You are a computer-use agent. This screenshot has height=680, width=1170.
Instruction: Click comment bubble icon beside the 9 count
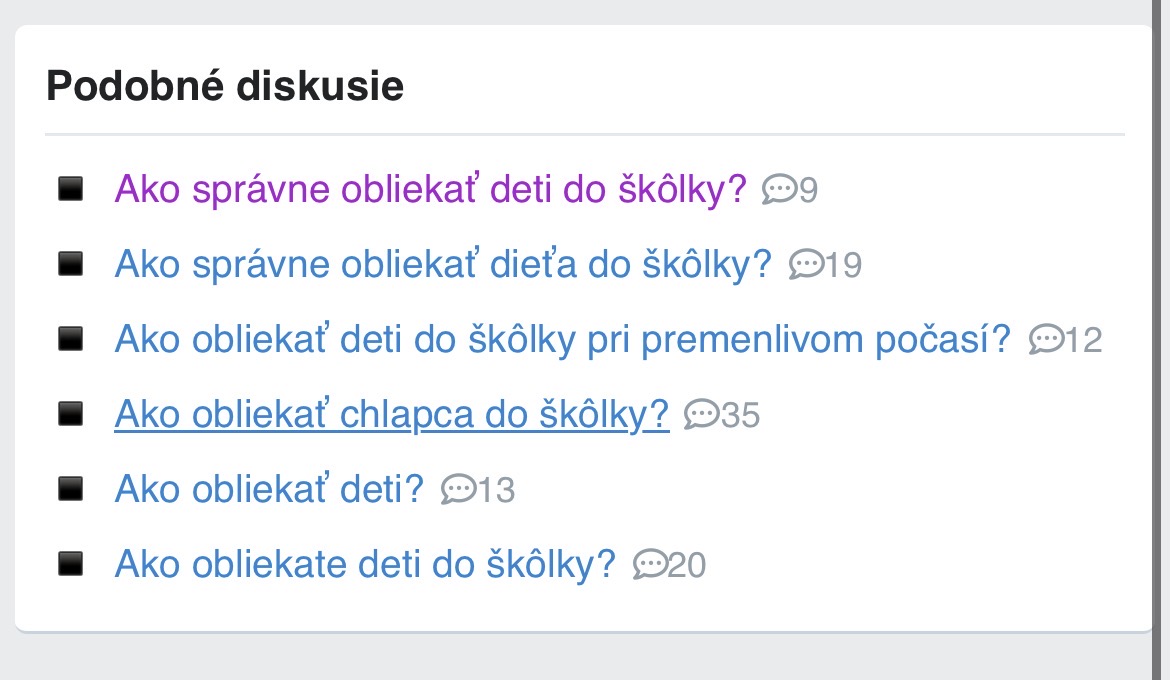pyautogui.click(x=779, y=189)
